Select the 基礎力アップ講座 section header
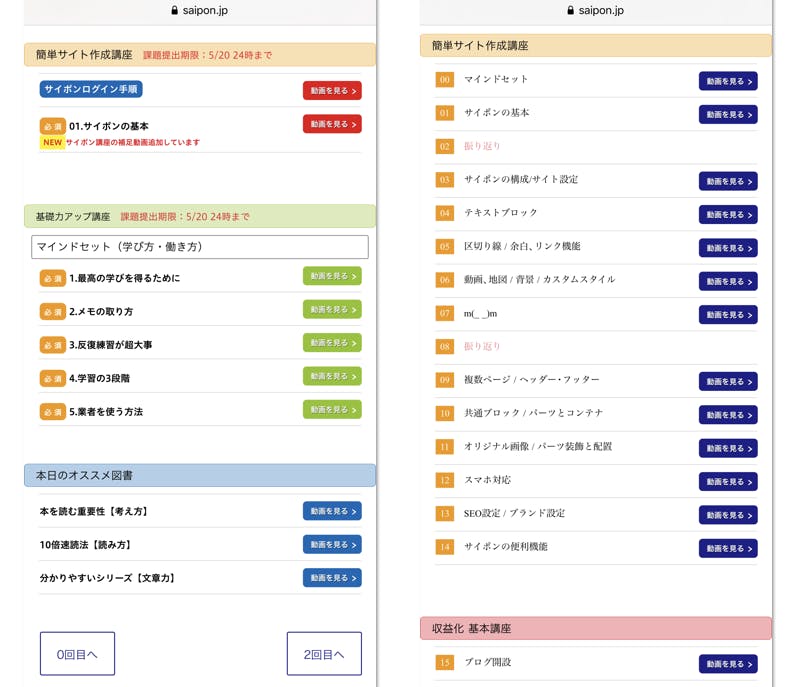 pyautogui.click(x=199, y=216)
